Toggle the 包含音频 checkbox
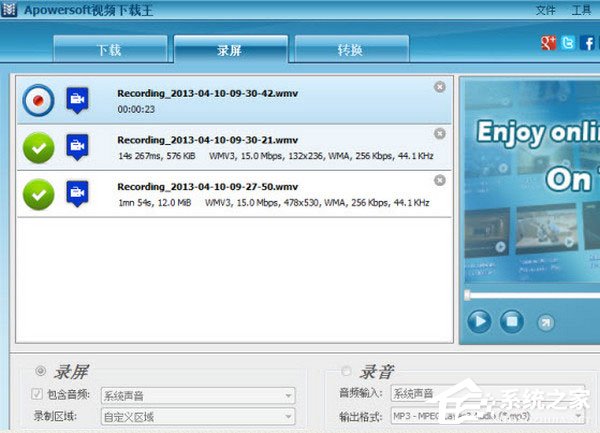 (x=37, y=394)
